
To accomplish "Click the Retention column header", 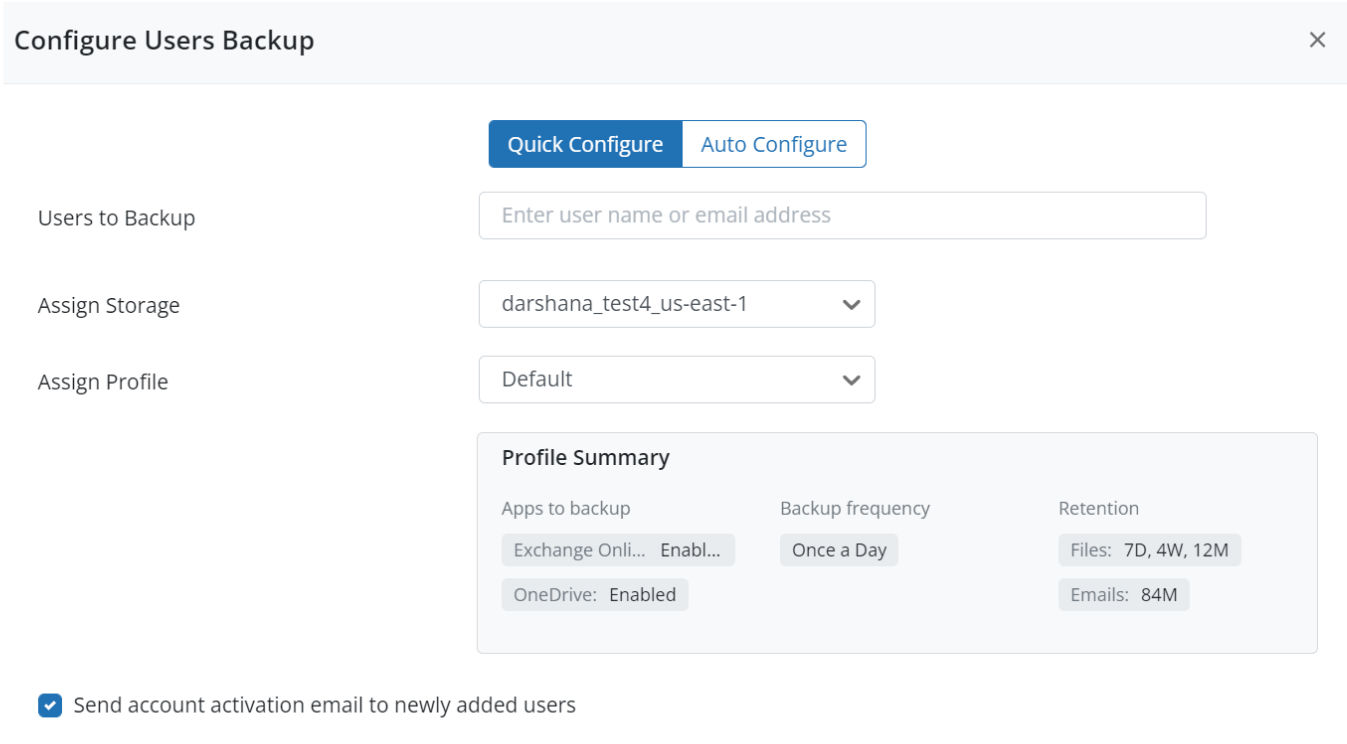I will pyautogui.click(x=1098, y=508).
